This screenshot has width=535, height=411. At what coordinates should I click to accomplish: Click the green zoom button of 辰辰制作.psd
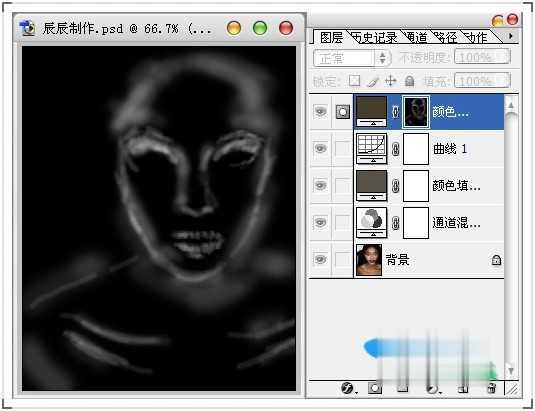coord(260,28)
